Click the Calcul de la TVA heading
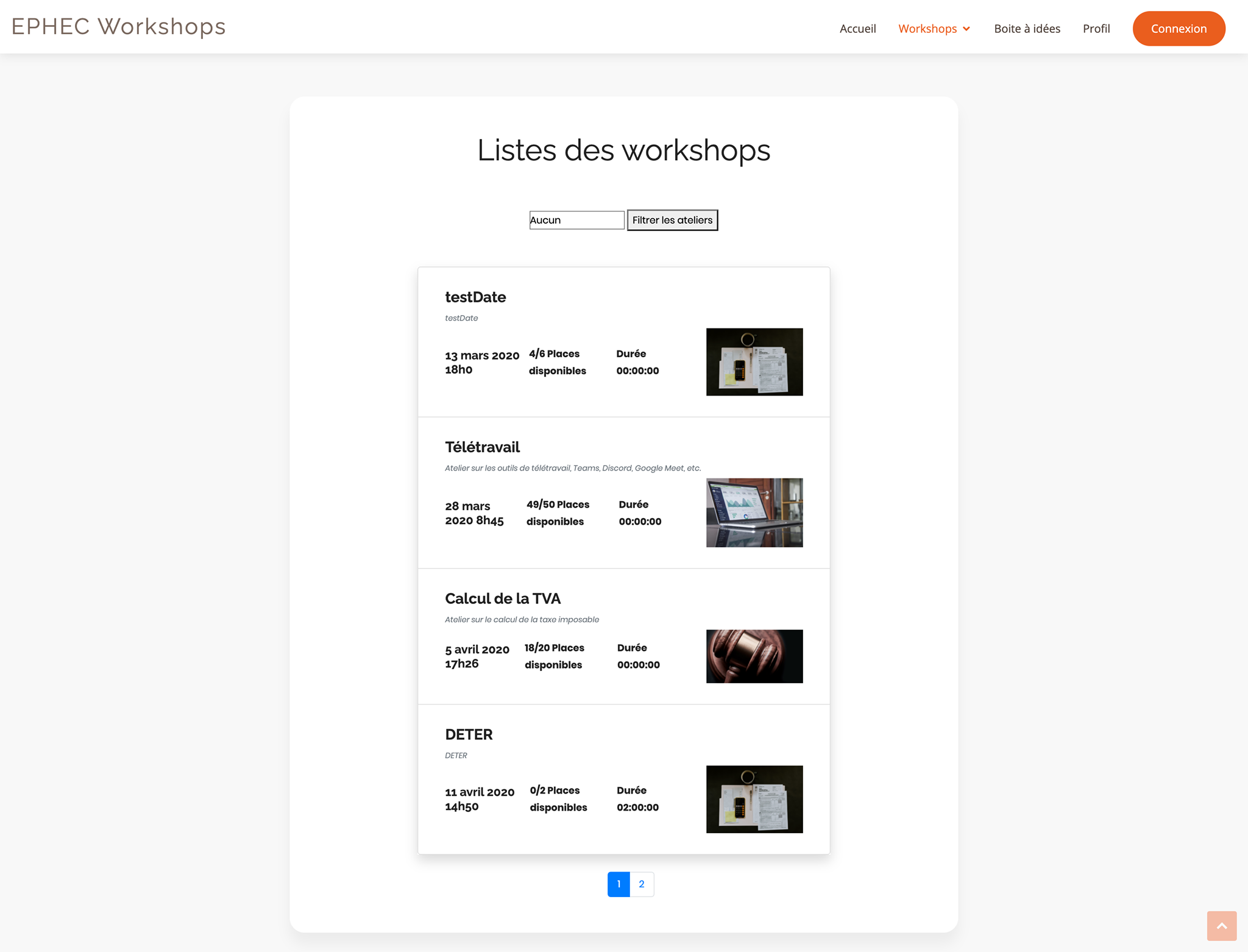The height and width of the screenshot is (952, 1248). coord(503,599)
